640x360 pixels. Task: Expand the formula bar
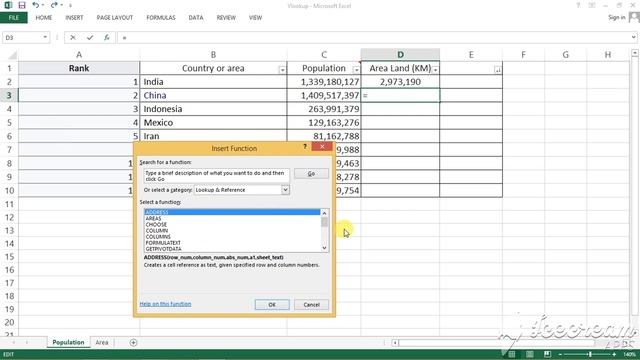coord(633,38)
